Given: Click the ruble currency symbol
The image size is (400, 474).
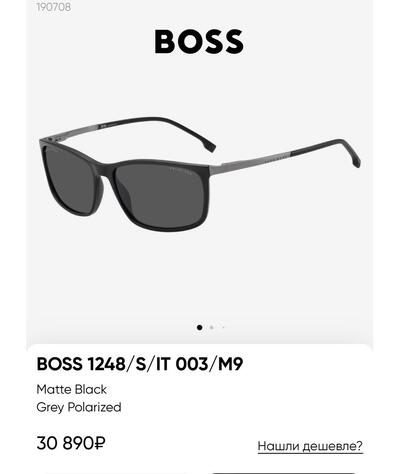Looking at the screenshot, I should point(100,443).
